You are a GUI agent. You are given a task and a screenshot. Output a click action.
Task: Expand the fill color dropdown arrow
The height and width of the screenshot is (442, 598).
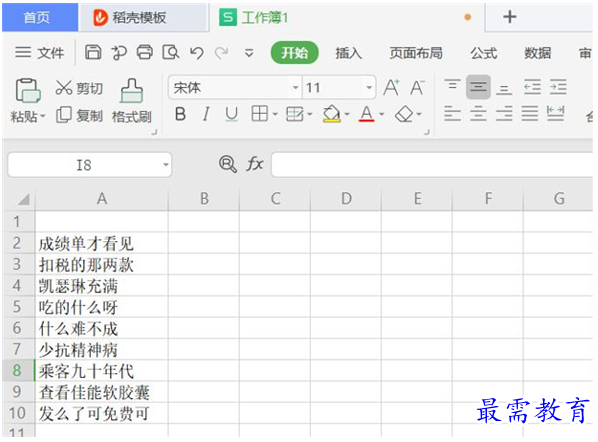pos(347,114)
